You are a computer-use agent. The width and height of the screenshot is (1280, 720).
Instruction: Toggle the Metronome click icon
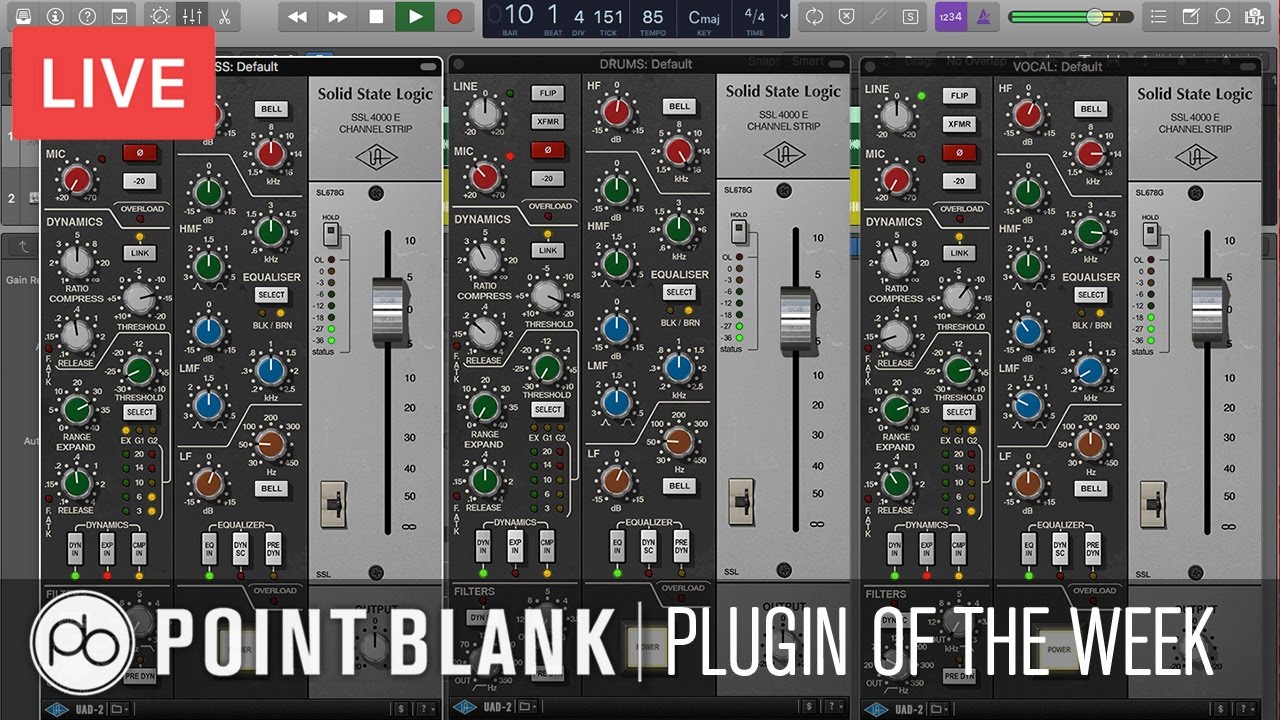click(983, 16)
